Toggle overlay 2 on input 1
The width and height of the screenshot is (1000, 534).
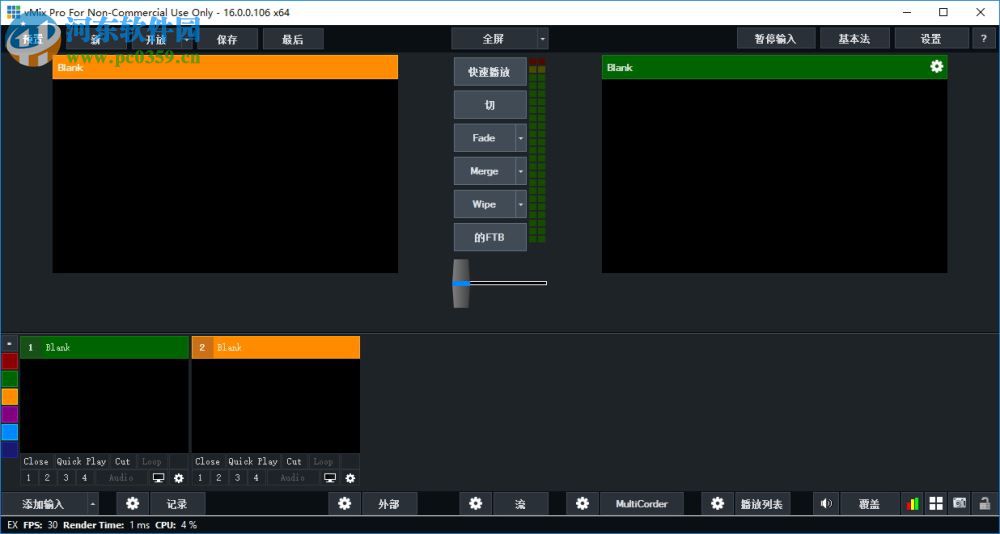47,478
